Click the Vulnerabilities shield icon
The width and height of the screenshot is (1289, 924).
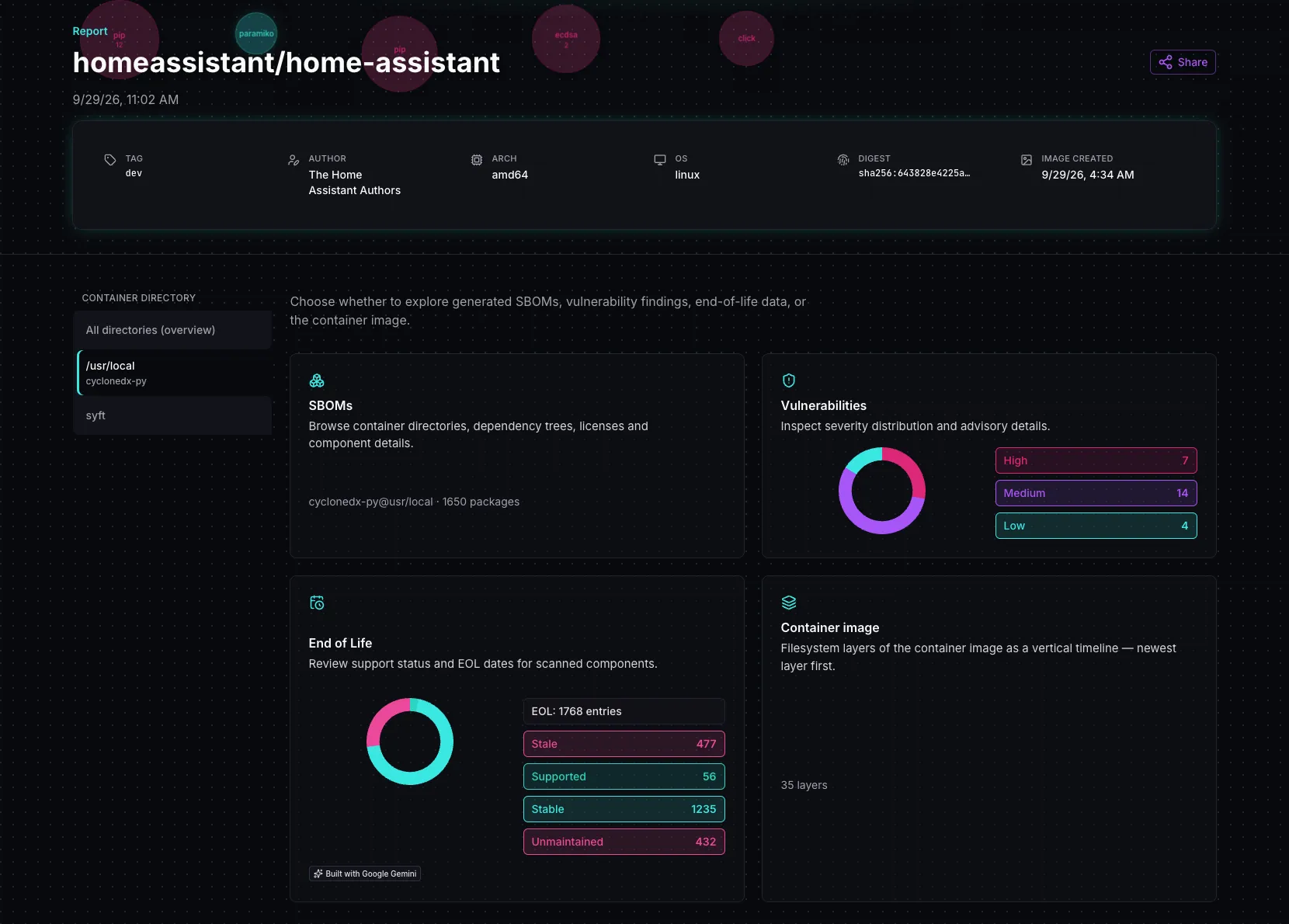pyautogui.click(x=789, y=380)
